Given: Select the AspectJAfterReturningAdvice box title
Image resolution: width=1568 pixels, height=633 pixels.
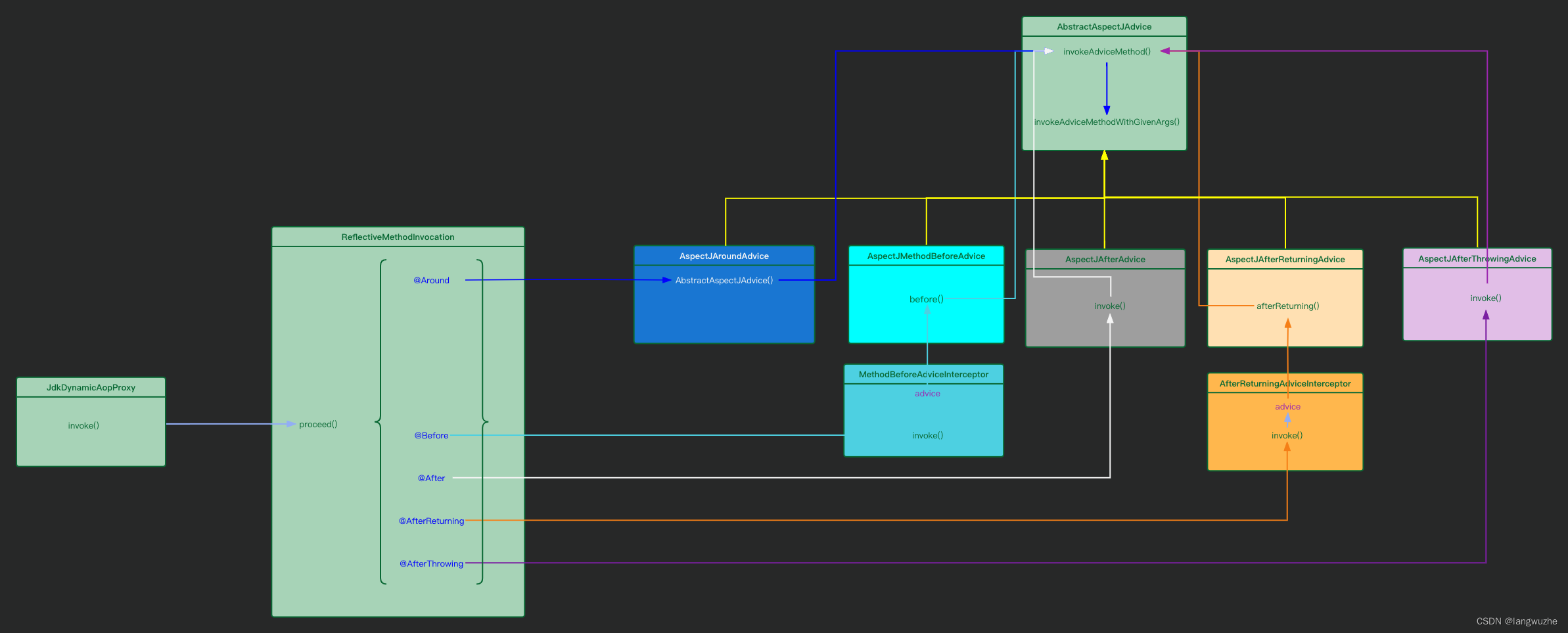Looking at the screenshot, I should tap(1285, 259).
